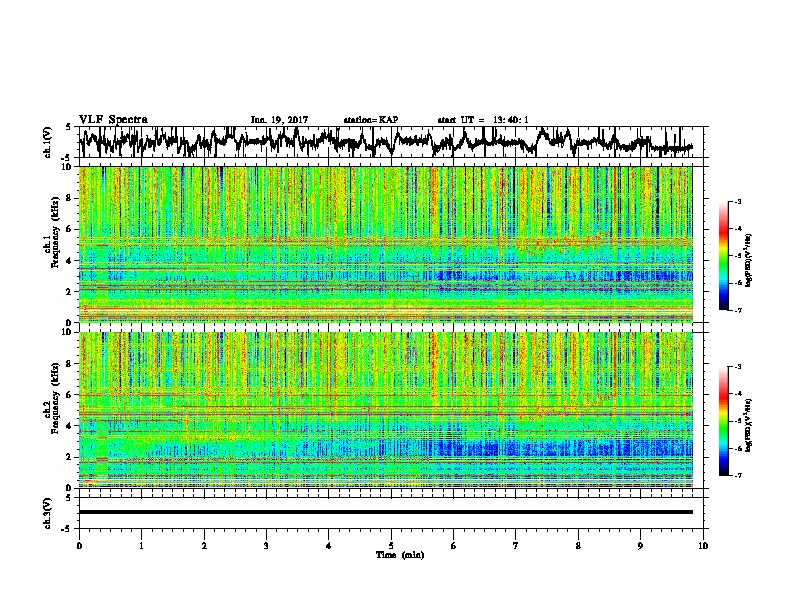Screen dimensions: 792x612
Task: Click the time axis tick label "4"
Action: [x=329, y=545]
